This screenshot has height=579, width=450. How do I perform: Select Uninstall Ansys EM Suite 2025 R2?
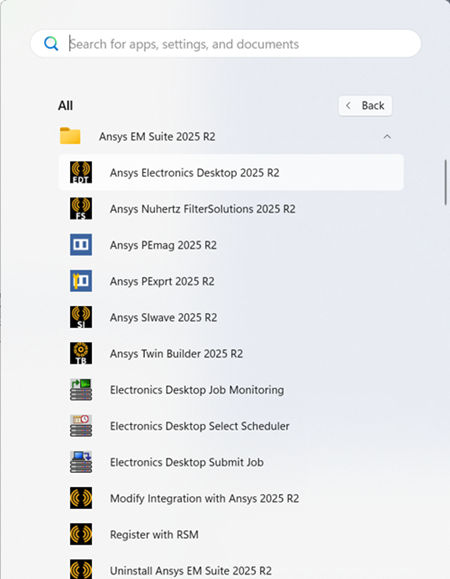231,566
